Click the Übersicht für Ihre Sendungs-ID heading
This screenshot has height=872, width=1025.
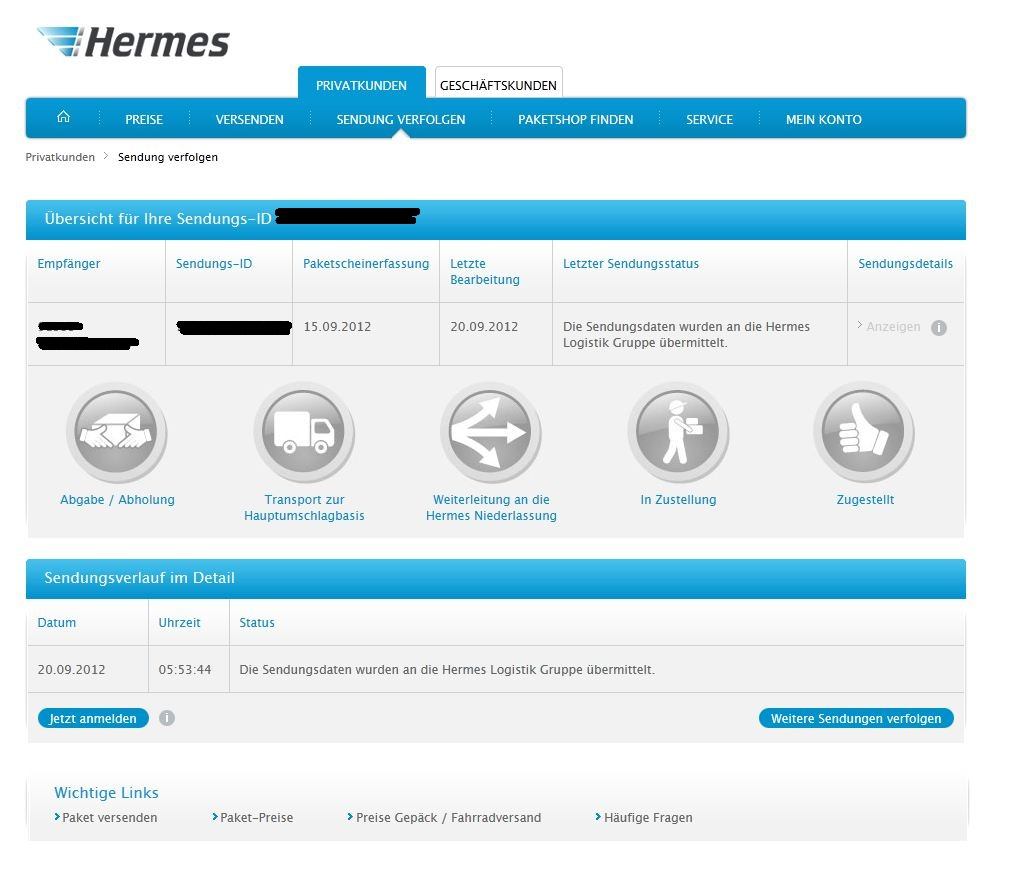158,218
